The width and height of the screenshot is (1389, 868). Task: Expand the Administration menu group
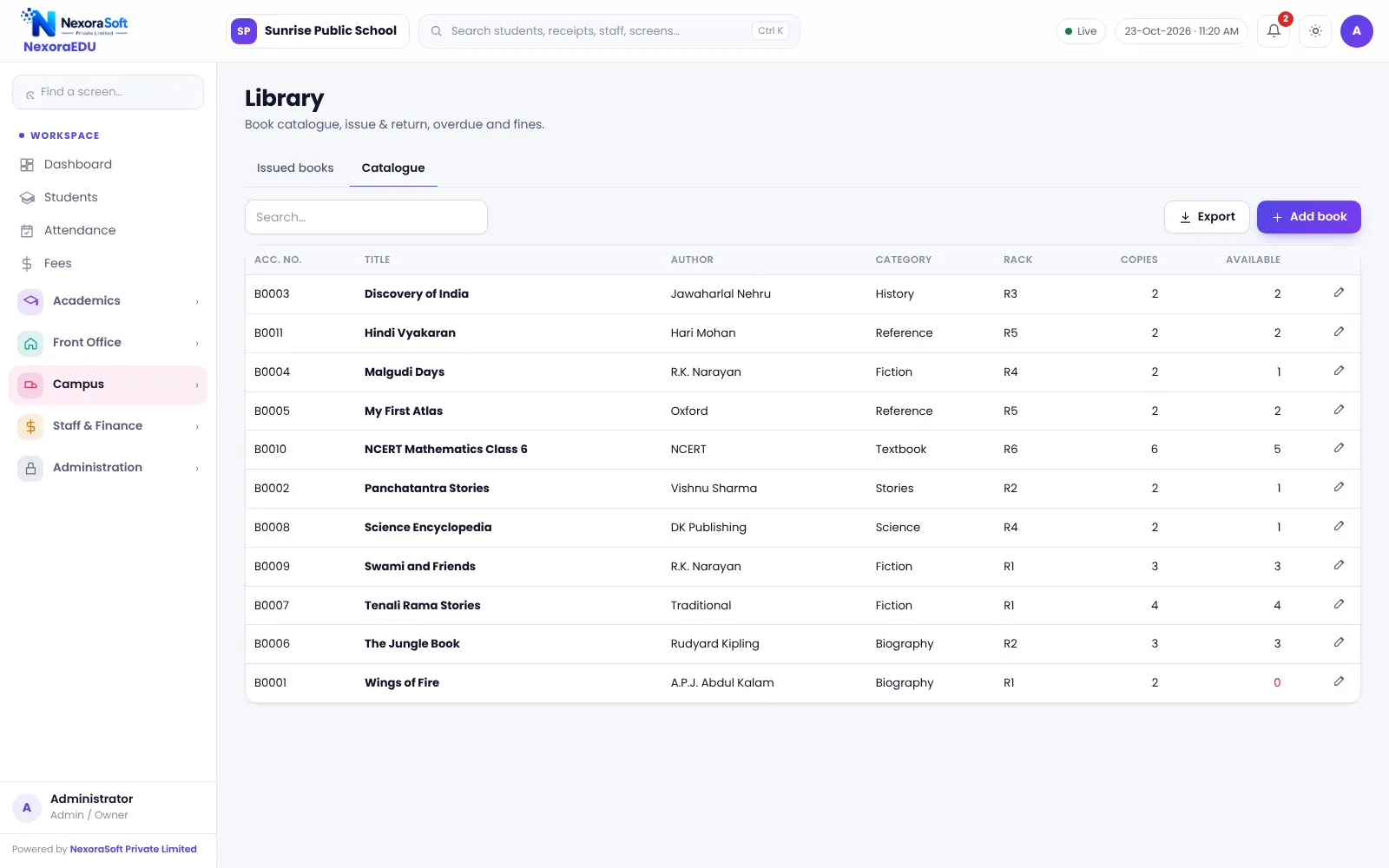pos(108,468)
